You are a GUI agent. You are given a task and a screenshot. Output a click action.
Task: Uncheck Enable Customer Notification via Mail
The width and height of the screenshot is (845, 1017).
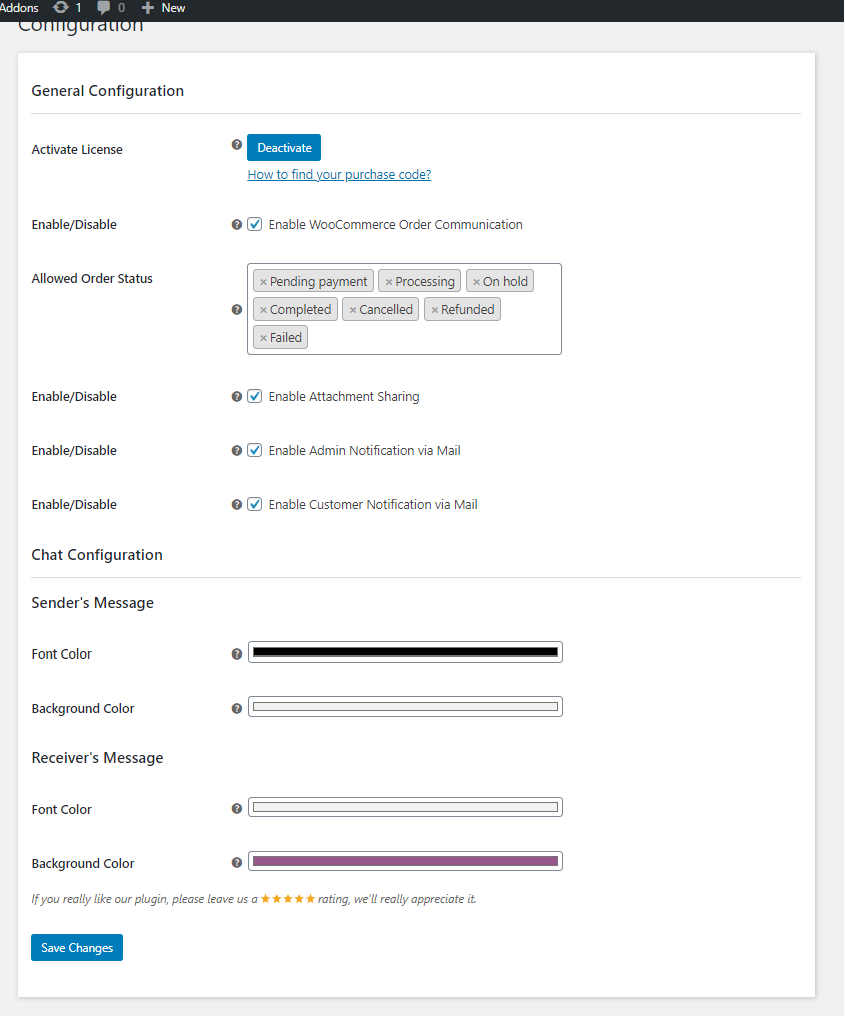point(255,505)
